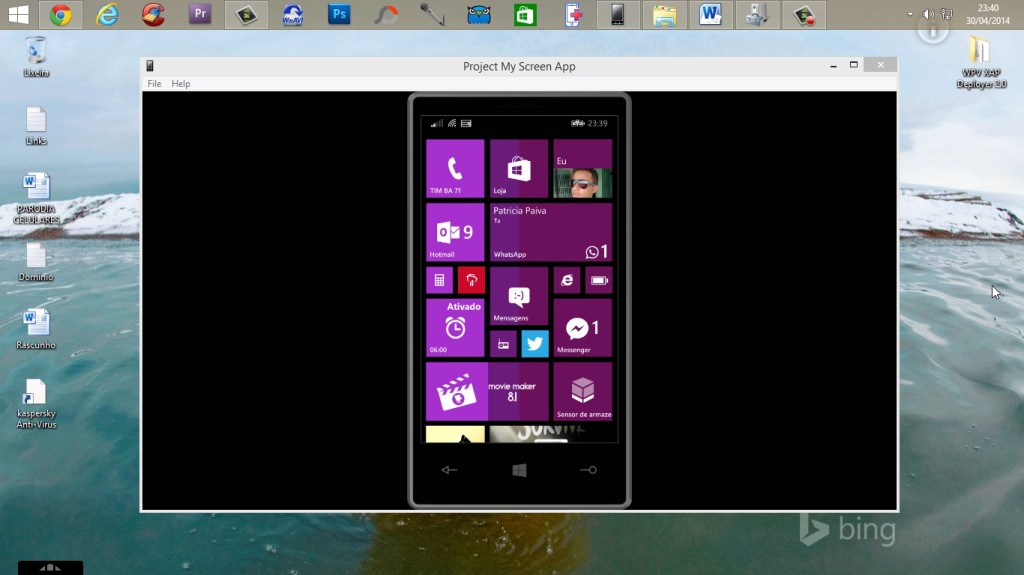
Task: Open the Help menu
Action: (x=181, y=84)
